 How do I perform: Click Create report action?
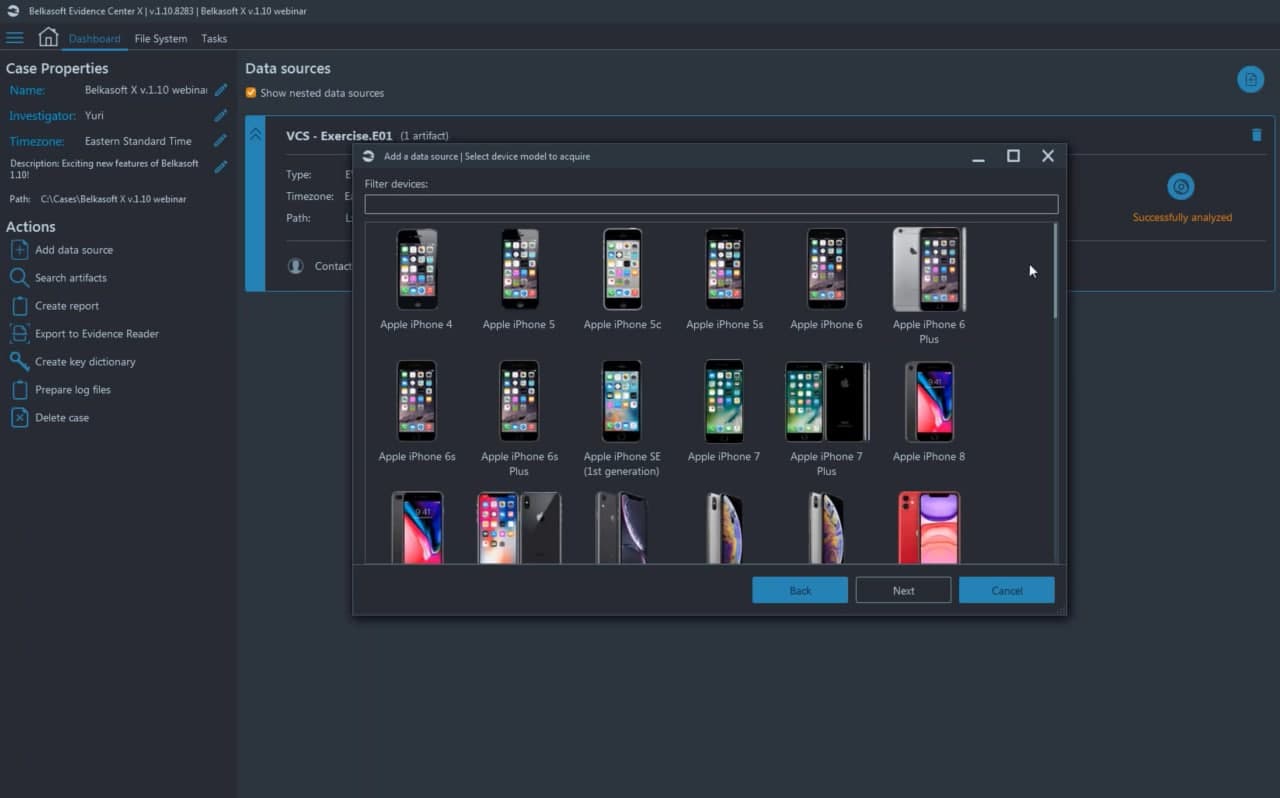(67, 306)
